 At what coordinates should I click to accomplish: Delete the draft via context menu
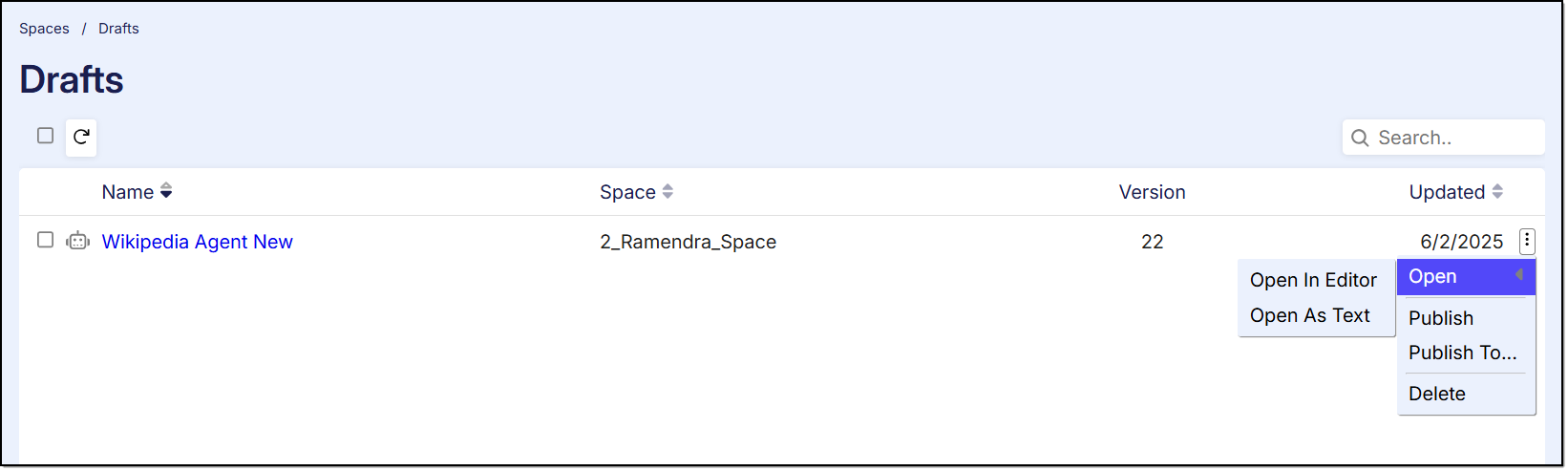tap(1436, 394)
